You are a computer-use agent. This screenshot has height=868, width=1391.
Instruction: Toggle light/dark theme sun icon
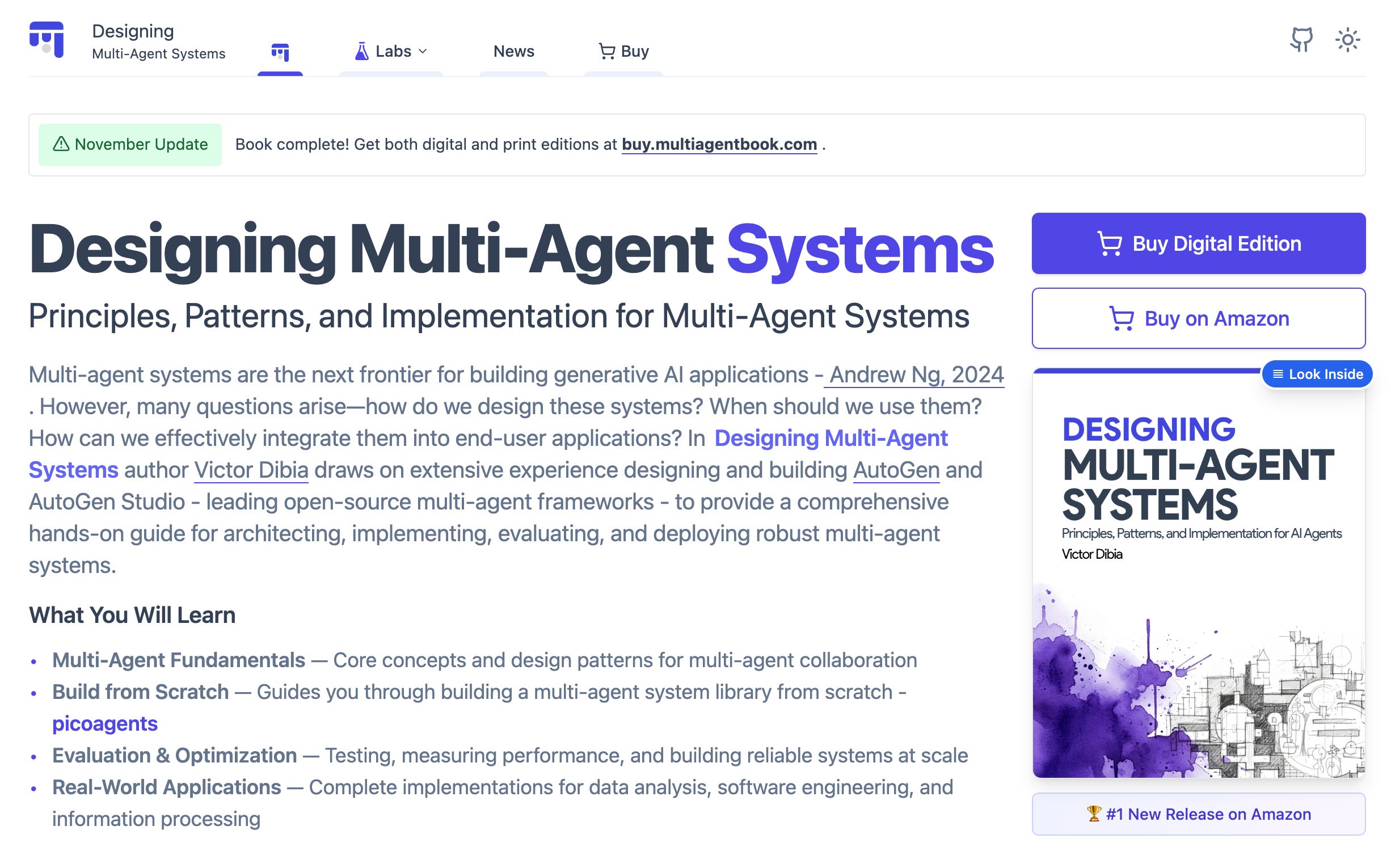1347,40
